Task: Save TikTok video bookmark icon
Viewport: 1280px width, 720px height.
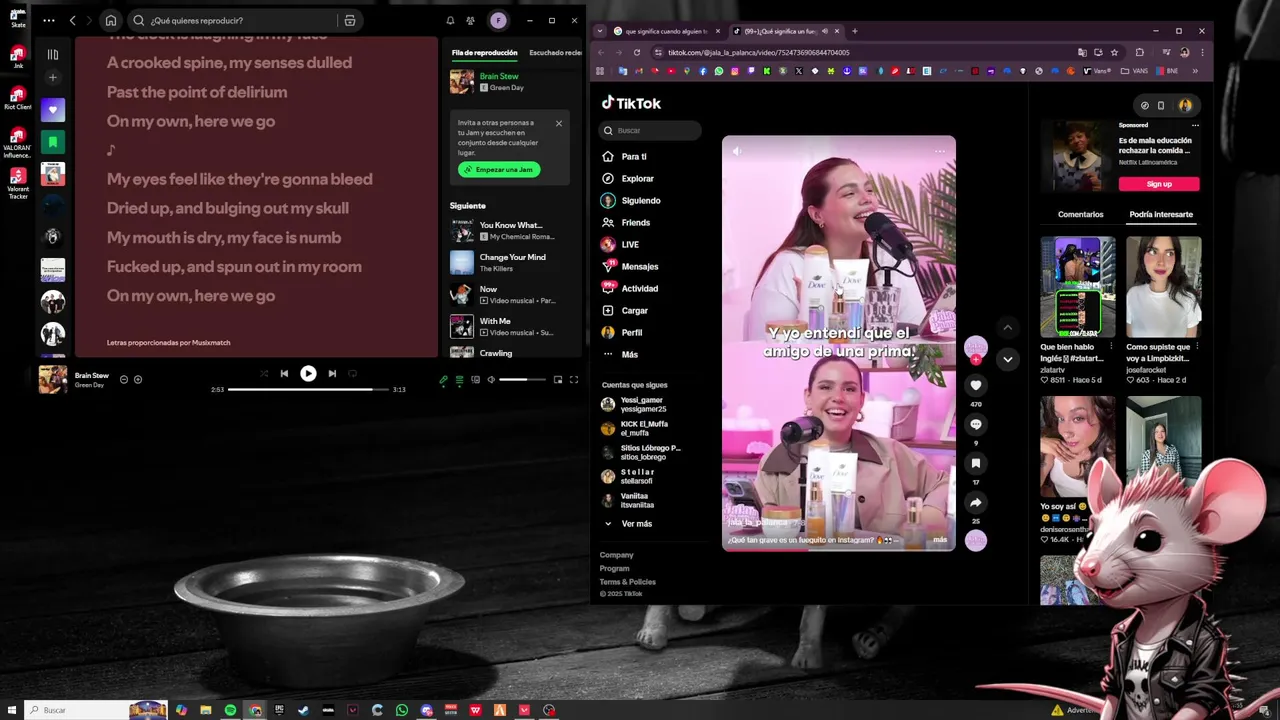Action: click(x=976, y=463)
